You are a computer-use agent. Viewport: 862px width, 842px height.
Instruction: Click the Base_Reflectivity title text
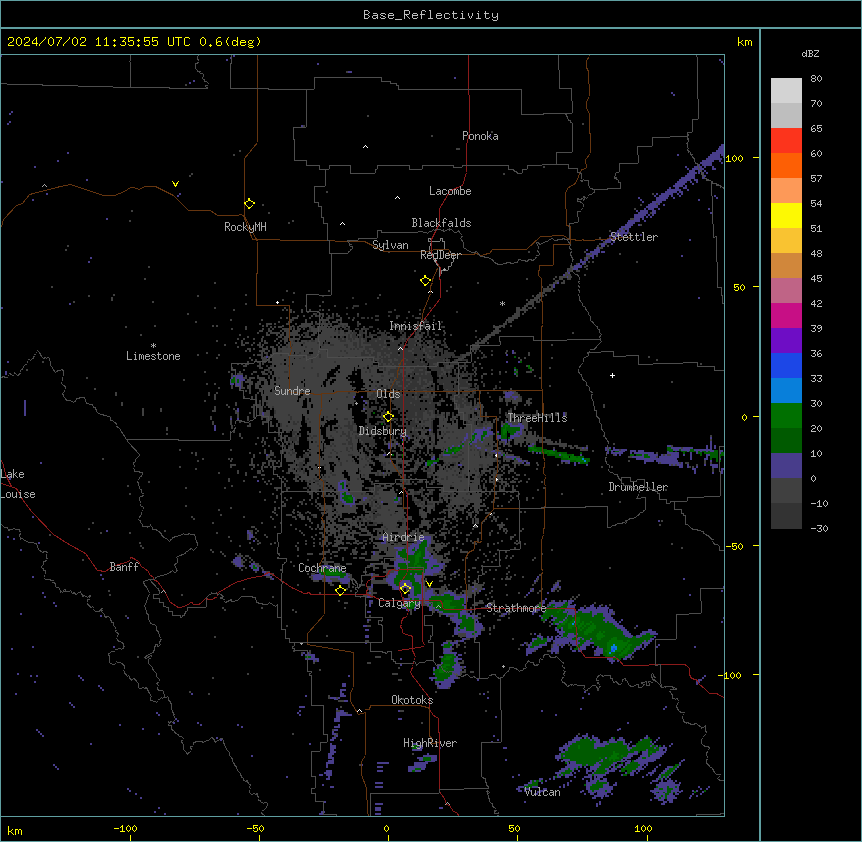tap(431, 15)
